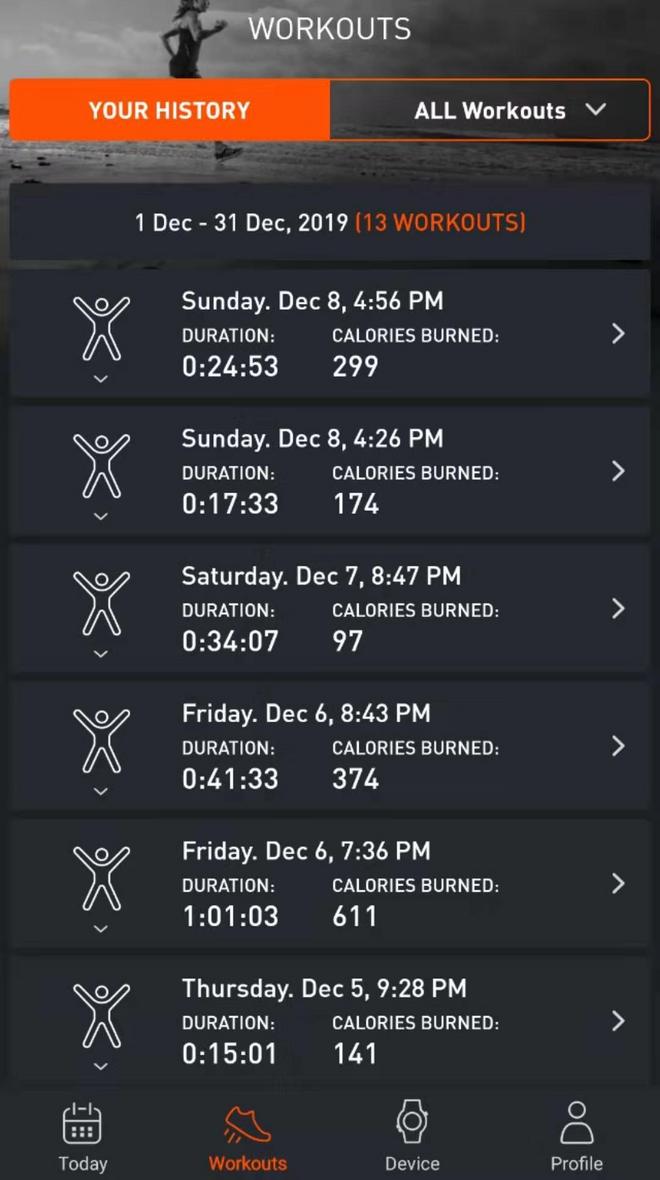Open details arrow for Dec 6, 7:36 PM workout
The width and height of the screenshot is (660, 1180).
tap(618, 883)
